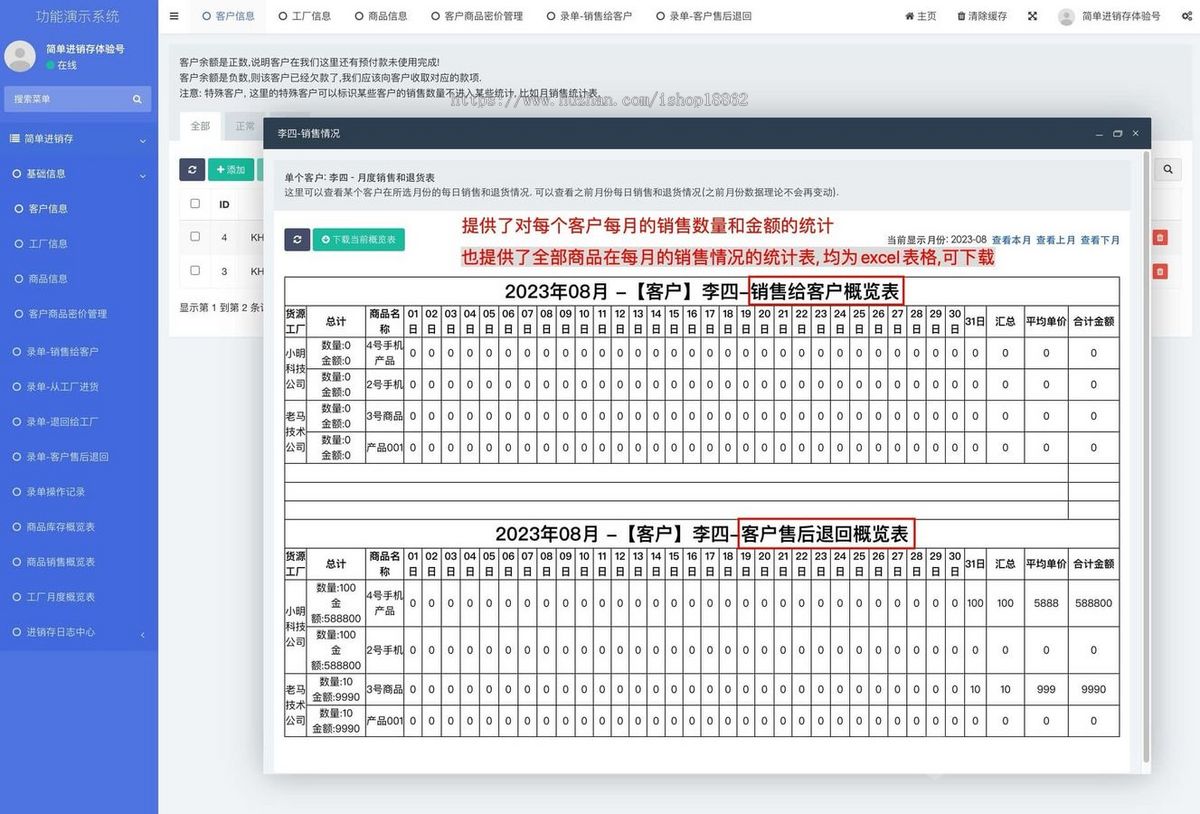Click the trash icon for row ID 4
1200x814 pixels.
pos(1158,237)
